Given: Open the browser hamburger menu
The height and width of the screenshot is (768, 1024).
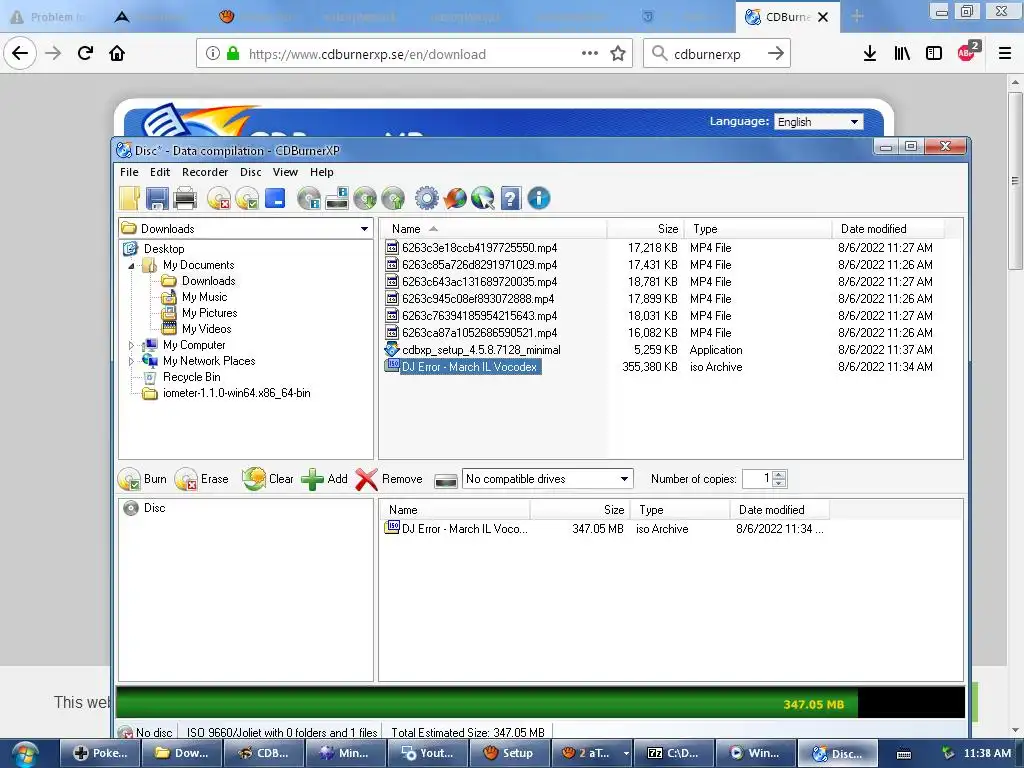Looking at the screenshot, I should [1005, 54].
